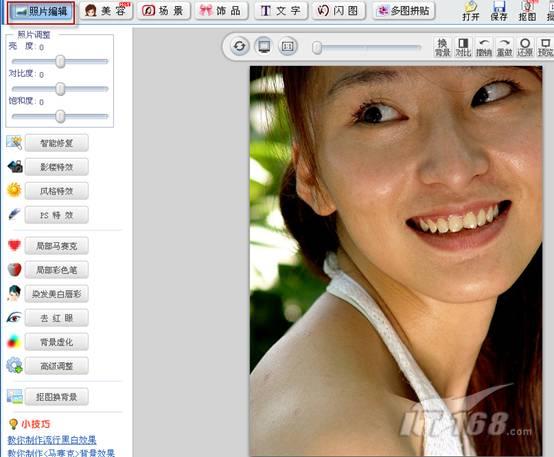
Task: Click the 局部马赛克 mosaic button
Action: (x=57, y=246)
